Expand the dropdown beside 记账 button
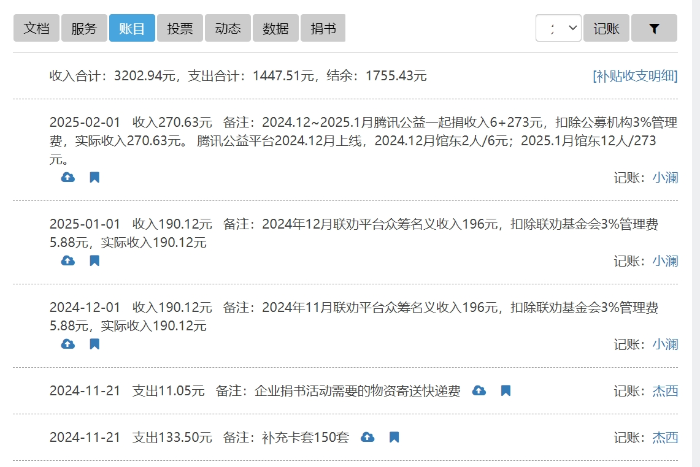The height and width of the screenshot is (467, 700). 558,29
